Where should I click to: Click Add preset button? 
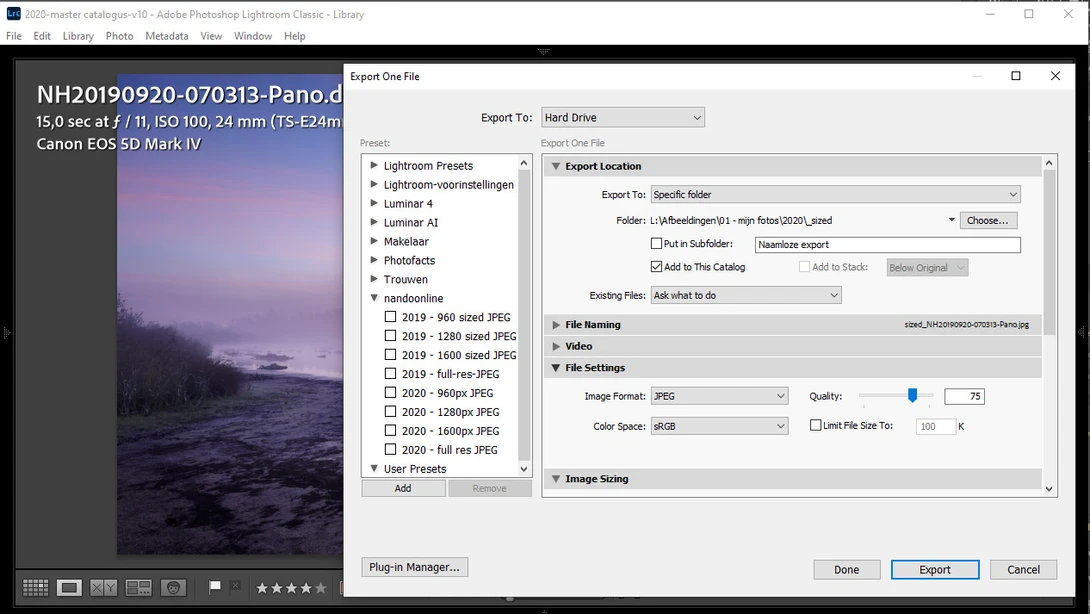(403, 488)
